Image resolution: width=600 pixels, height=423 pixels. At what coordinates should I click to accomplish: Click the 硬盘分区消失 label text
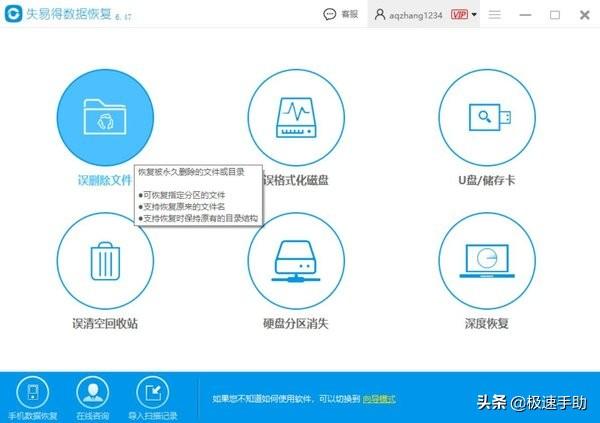click(x=296, y=323)
